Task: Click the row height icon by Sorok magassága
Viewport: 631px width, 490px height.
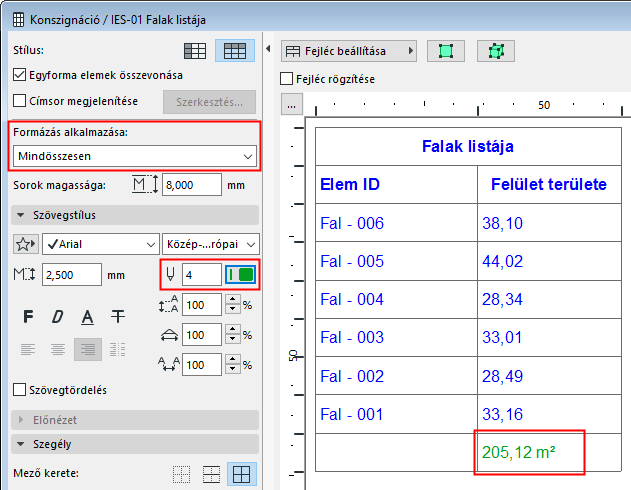Action: click(x=145, y=185)
